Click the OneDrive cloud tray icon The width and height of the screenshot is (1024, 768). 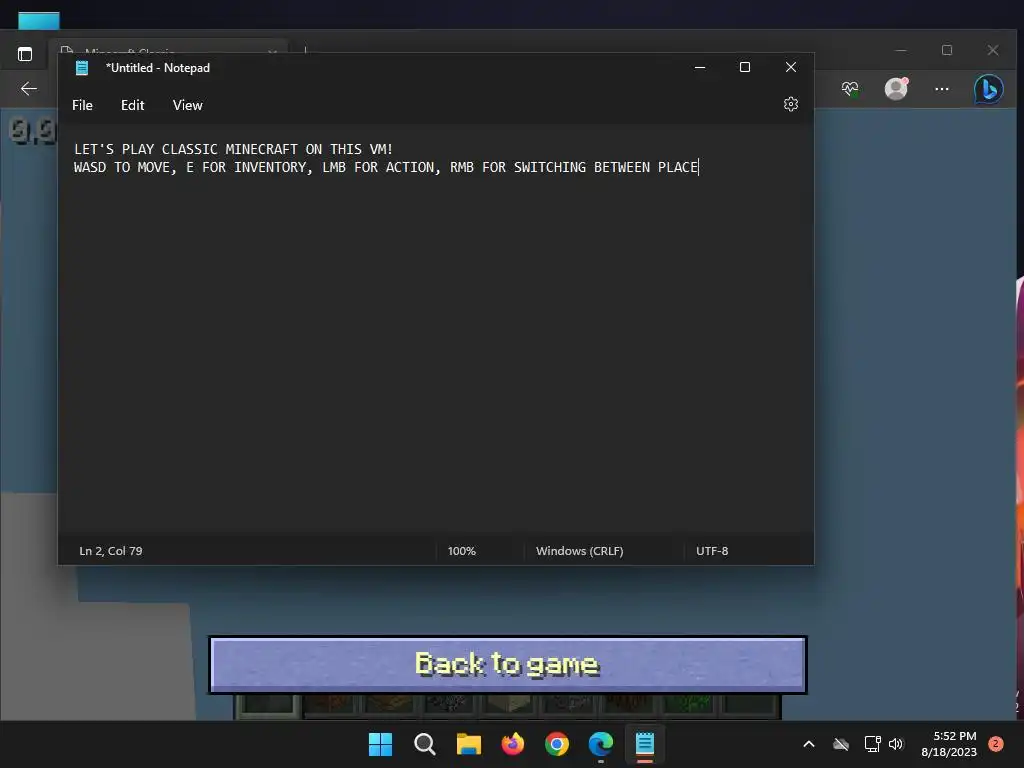click(840, 744)
